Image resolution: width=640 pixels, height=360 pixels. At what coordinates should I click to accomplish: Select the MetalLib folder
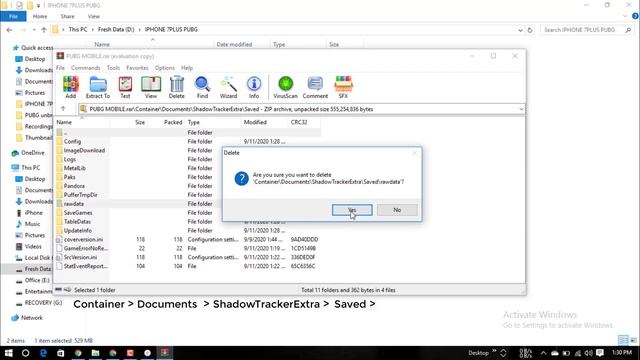click(75, 168)
